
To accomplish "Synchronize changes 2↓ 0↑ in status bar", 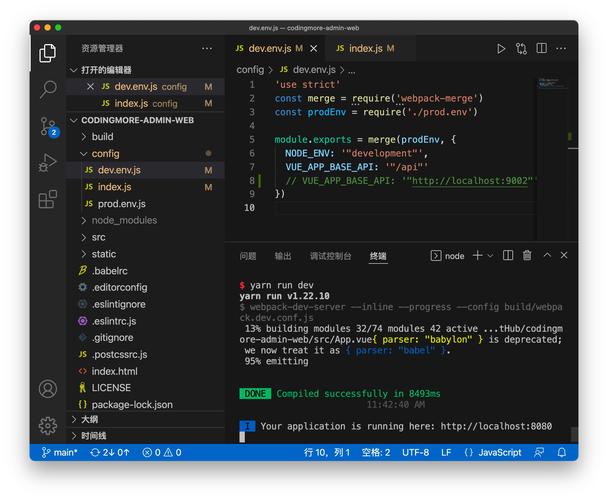I will coord(109,453).
